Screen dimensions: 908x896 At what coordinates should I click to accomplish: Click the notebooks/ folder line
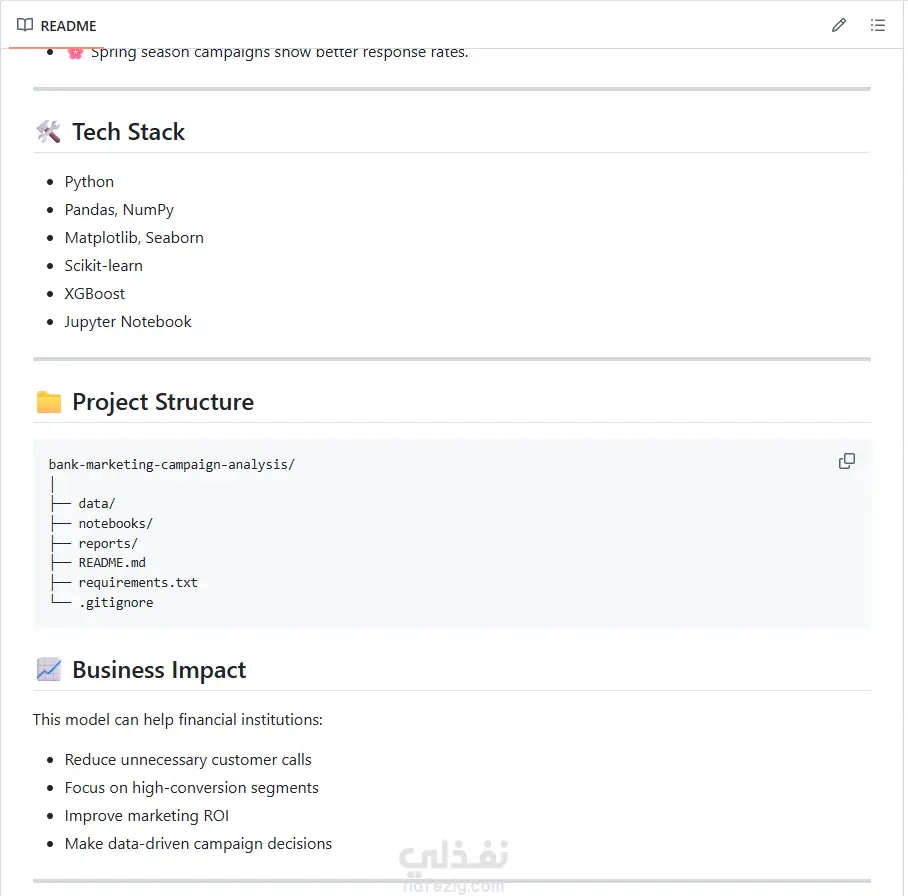pyautogui.click(x=115, y=524)
